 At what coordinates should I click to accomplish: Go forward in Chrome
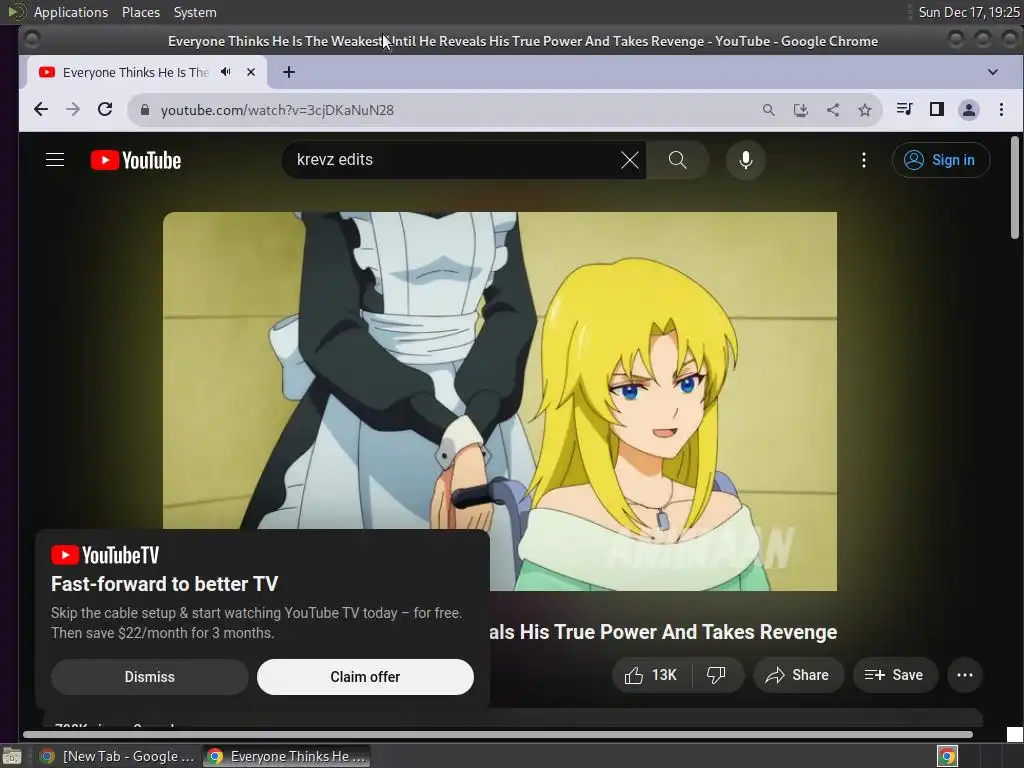pos(72,110)
